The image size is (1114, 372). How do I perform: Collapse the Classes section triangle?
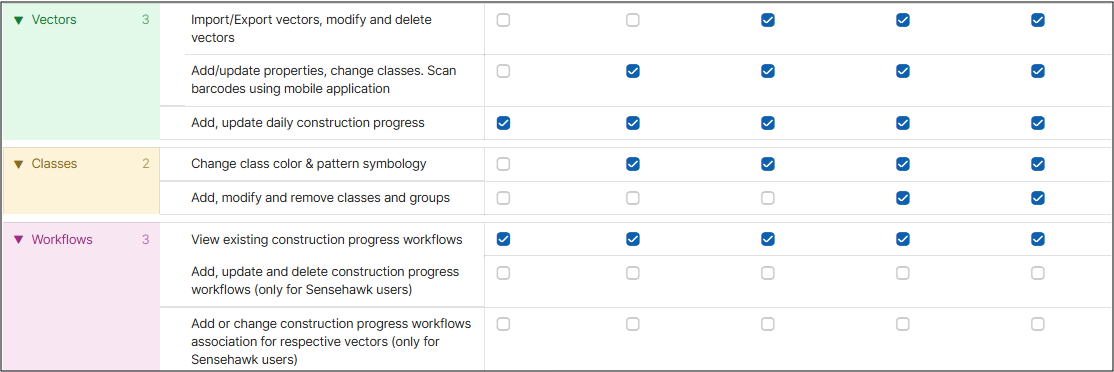click(x=18, y=165)
